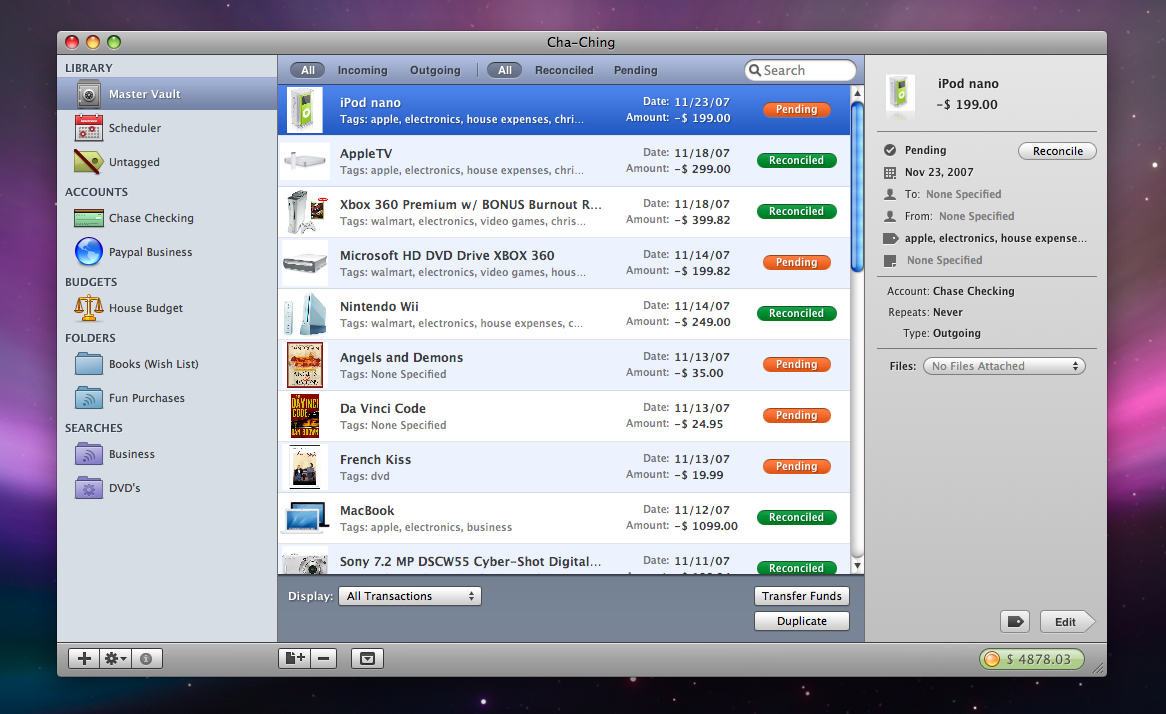Select the Paypal Business account

(150, 252)
